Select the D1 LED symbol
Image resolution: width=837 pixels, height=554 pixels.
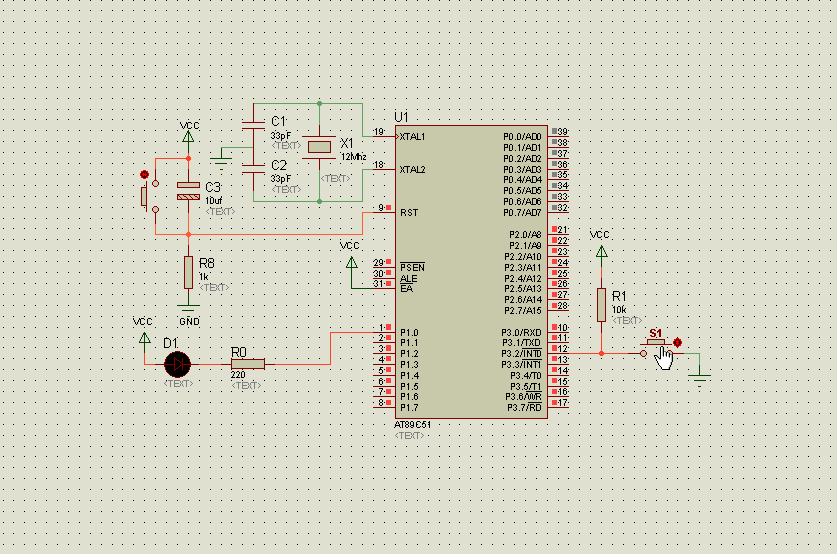pos(177,365)
